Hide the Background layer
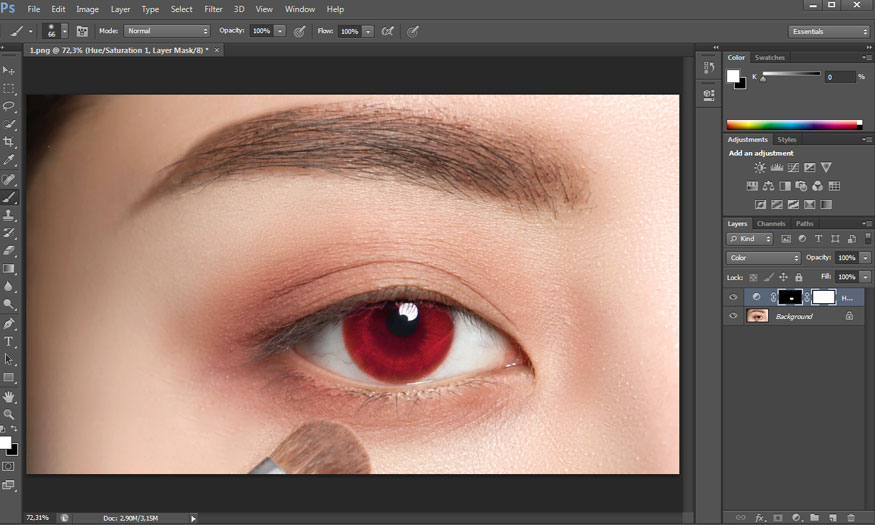 733,316
